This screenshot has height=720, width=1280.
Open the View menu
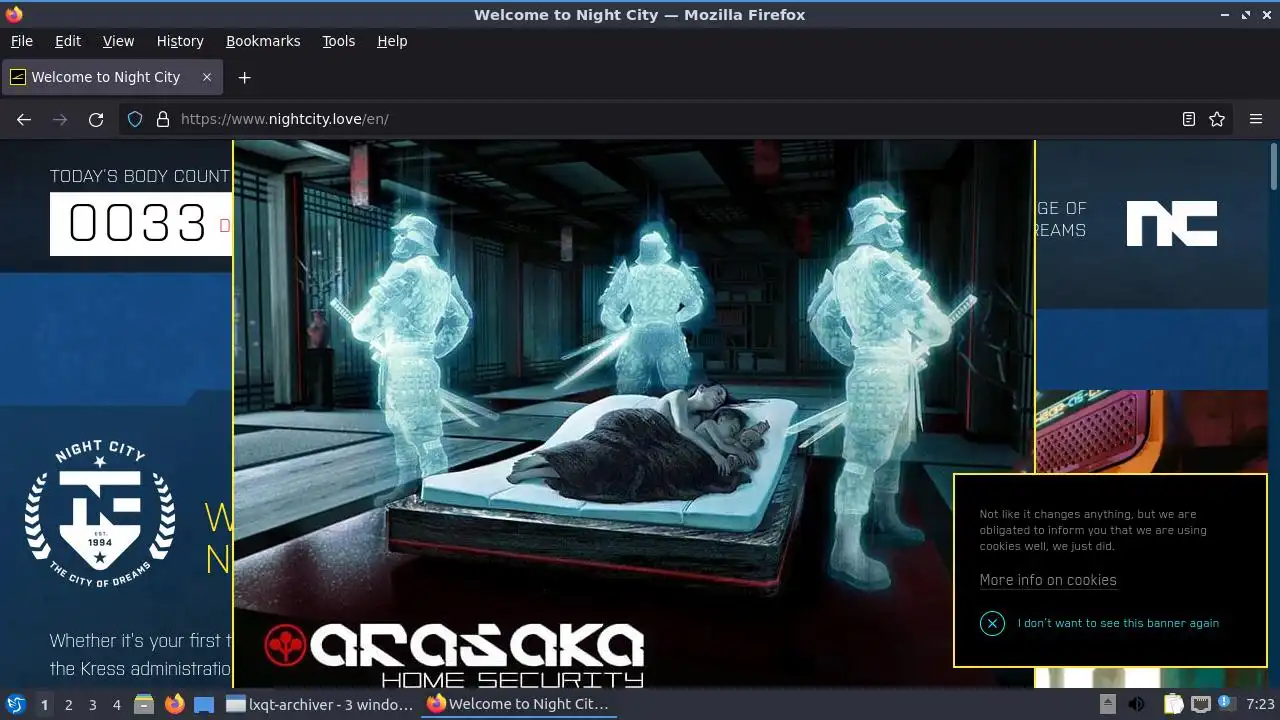118,41
